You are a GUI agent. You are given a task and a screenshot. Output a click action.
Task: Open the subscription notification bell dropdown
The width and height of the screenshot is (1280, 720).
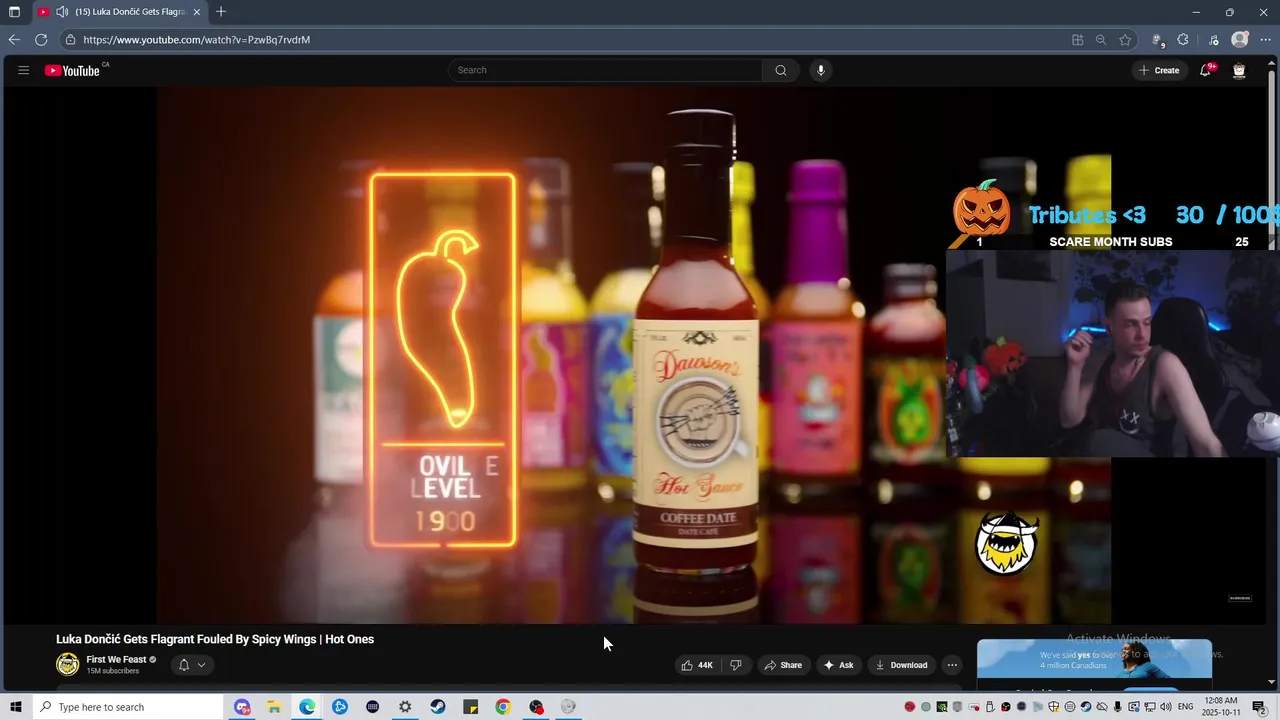191,665
